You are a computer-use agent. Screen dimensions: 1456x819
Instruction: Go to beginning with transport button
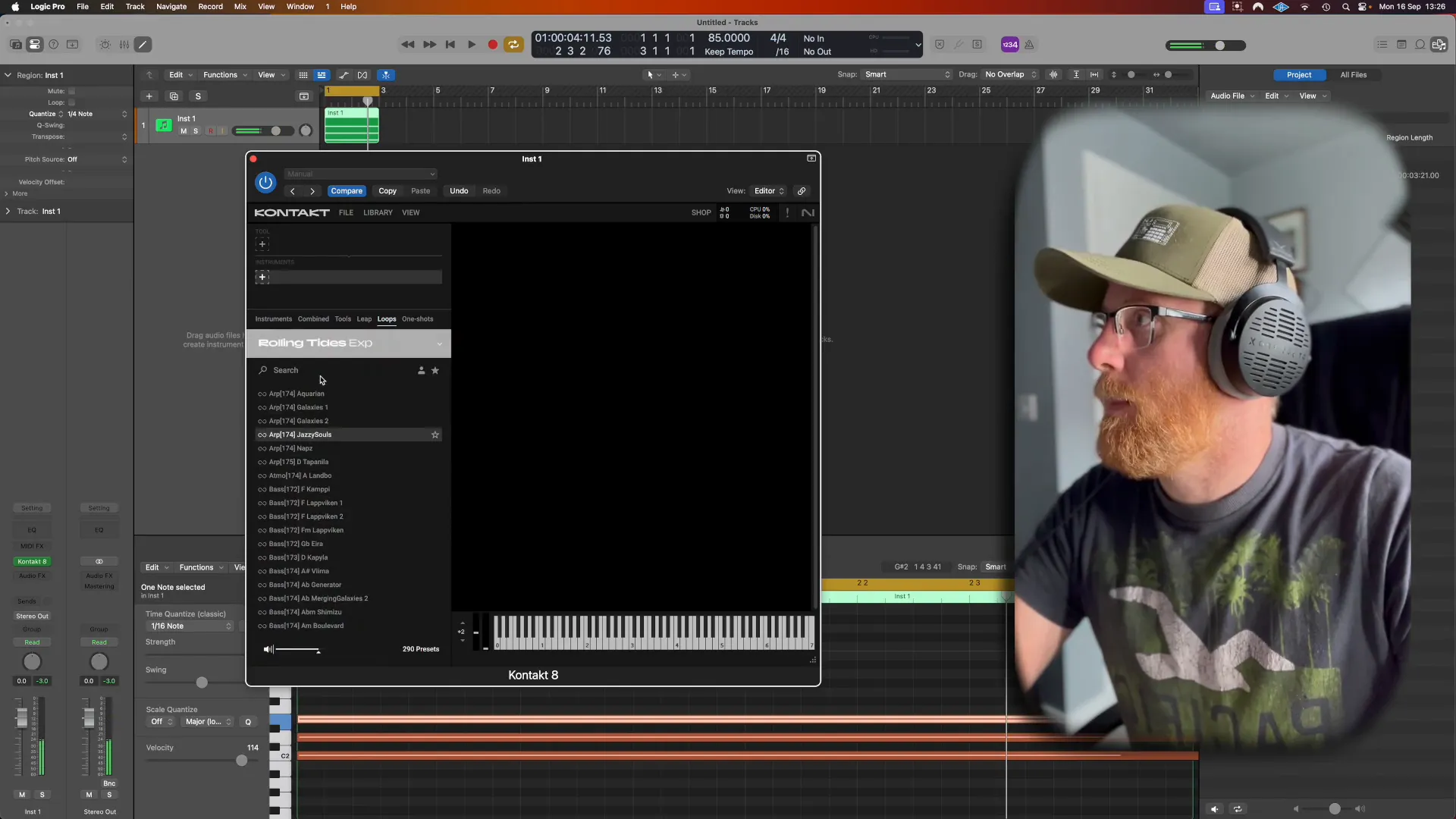click(450, 45)
